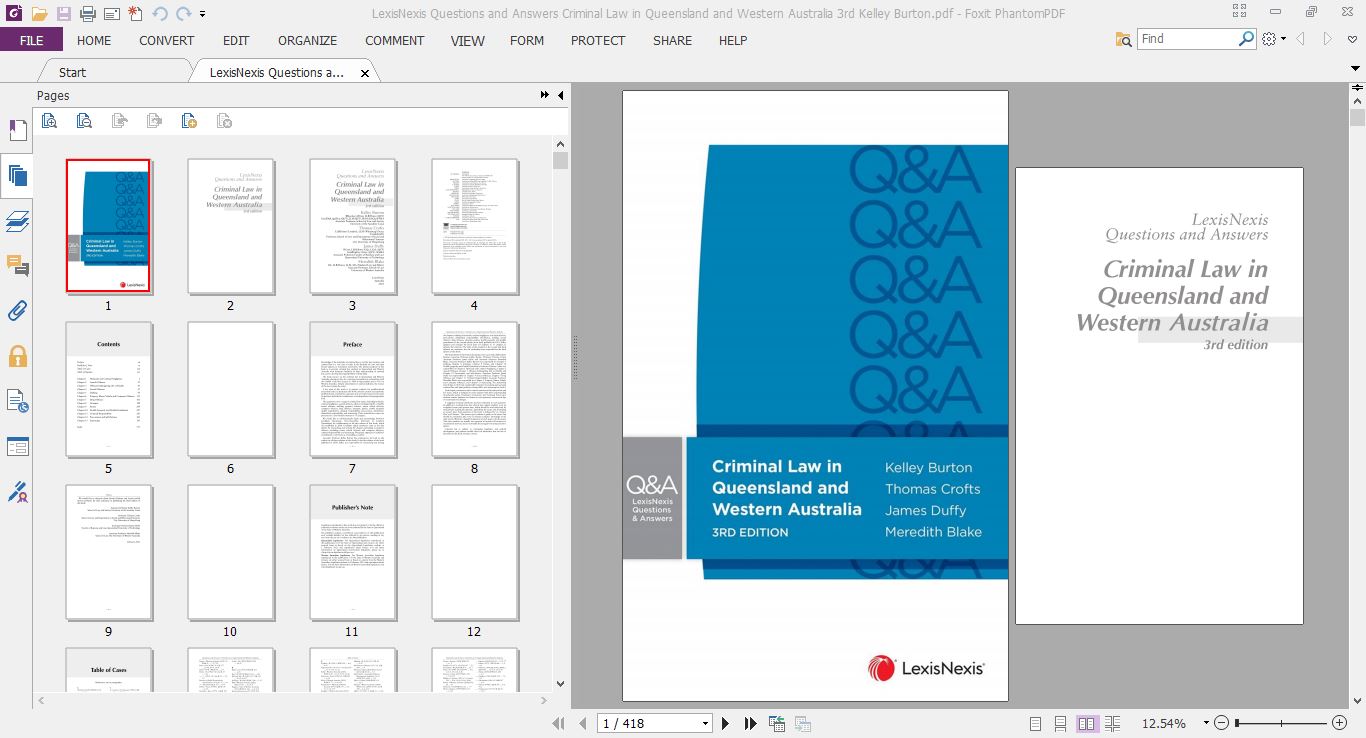
Task: Jump to the last page arrow
Action: click(750, 723)
